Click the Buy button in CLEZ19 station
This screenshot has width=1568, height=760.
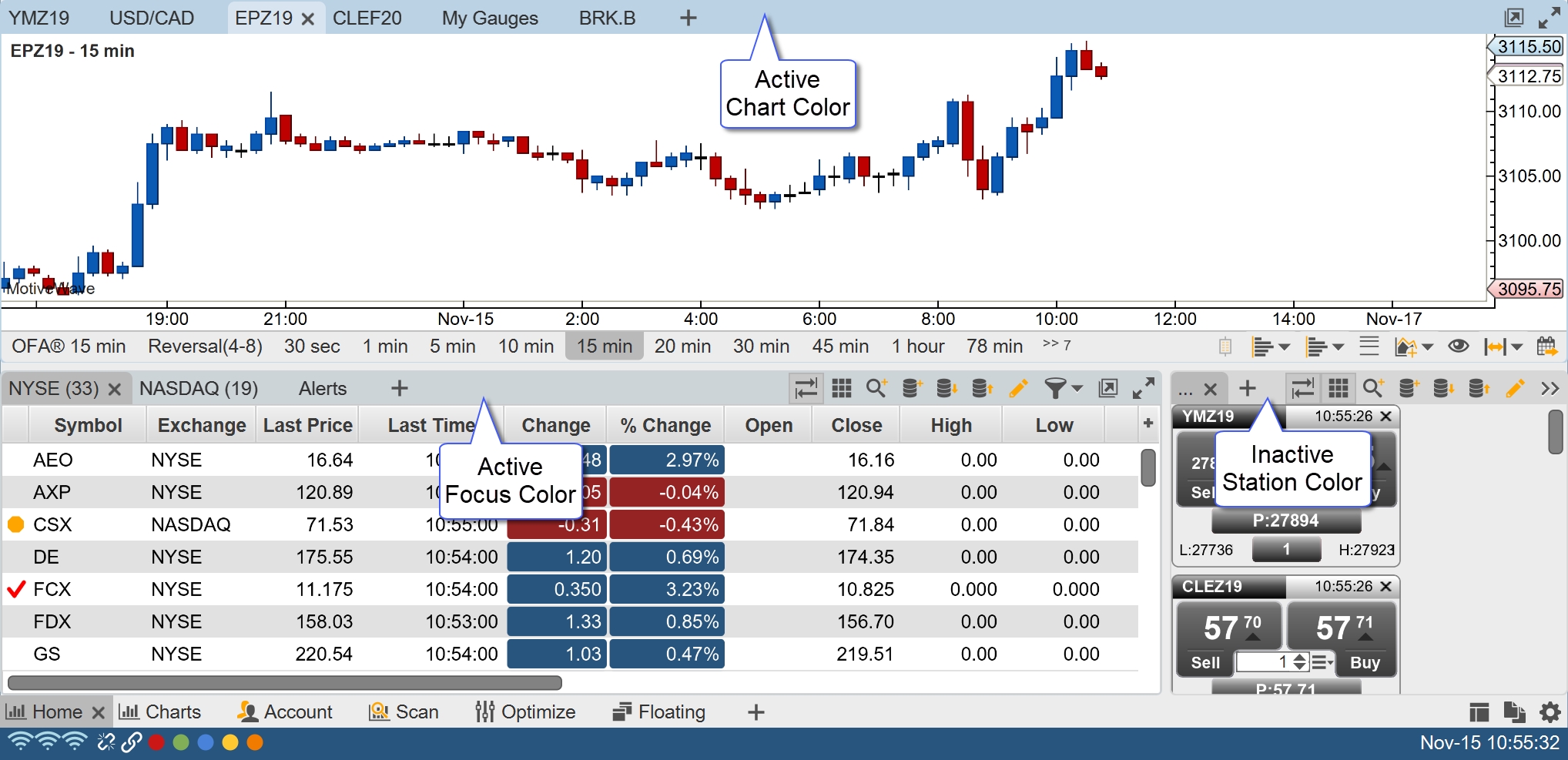(1365, 663)
